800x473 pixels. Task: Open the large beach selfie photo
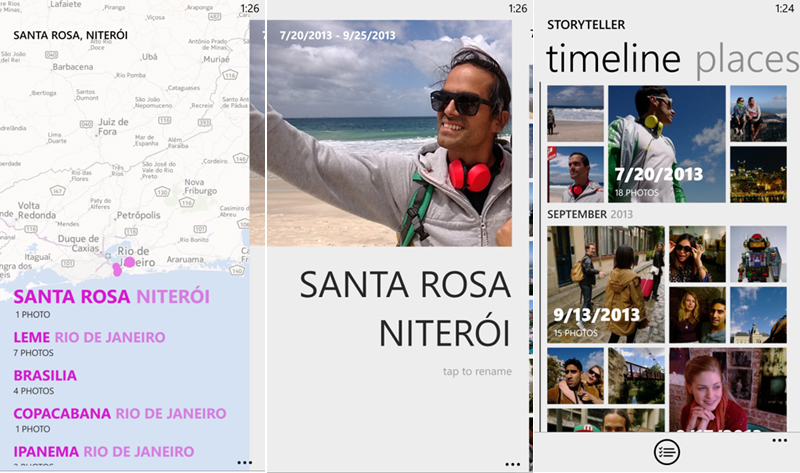click(389, 133)
